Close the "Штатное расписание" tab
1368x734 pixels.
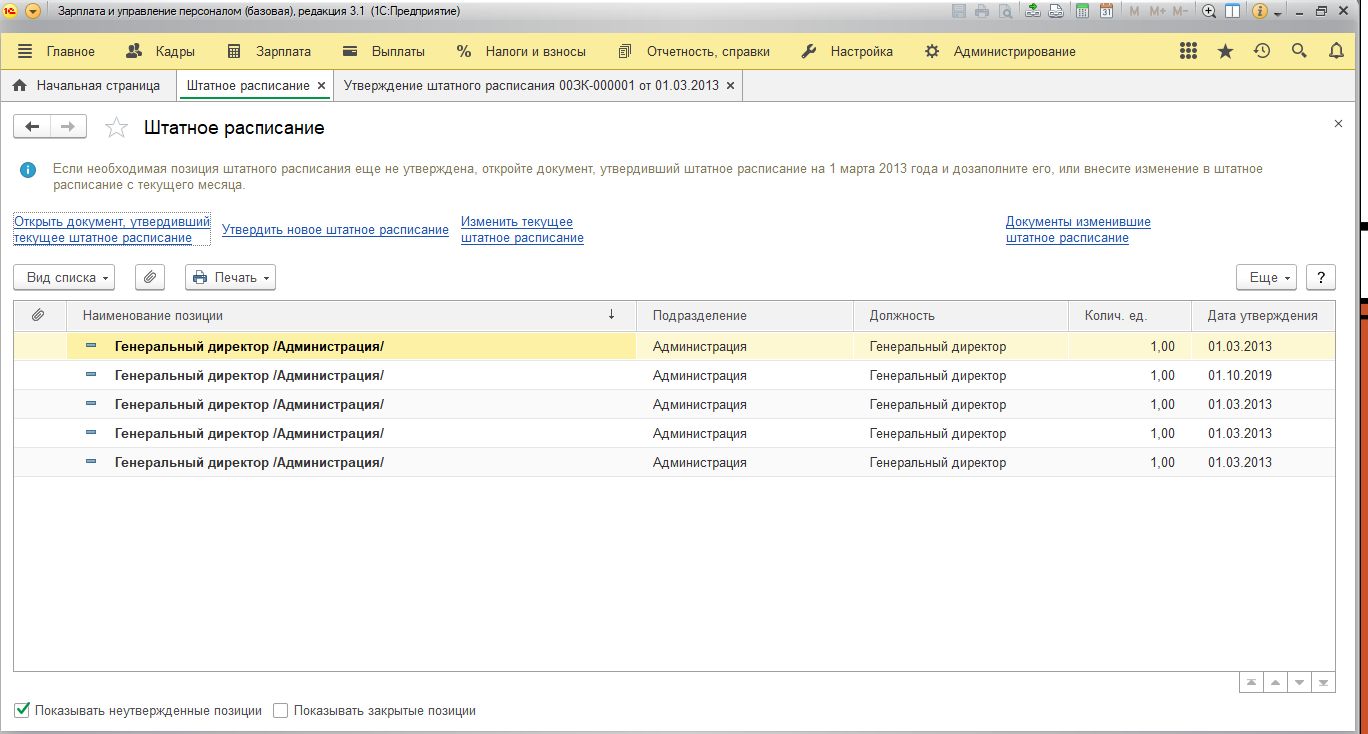[321, 86]
